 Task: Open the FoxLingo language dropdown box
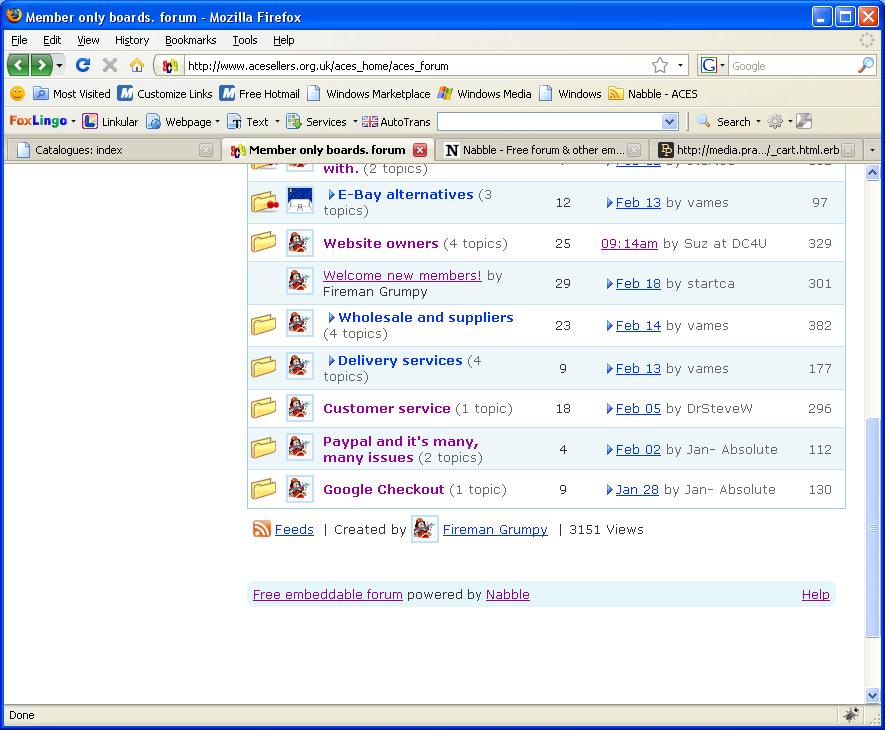pos(669,122)
